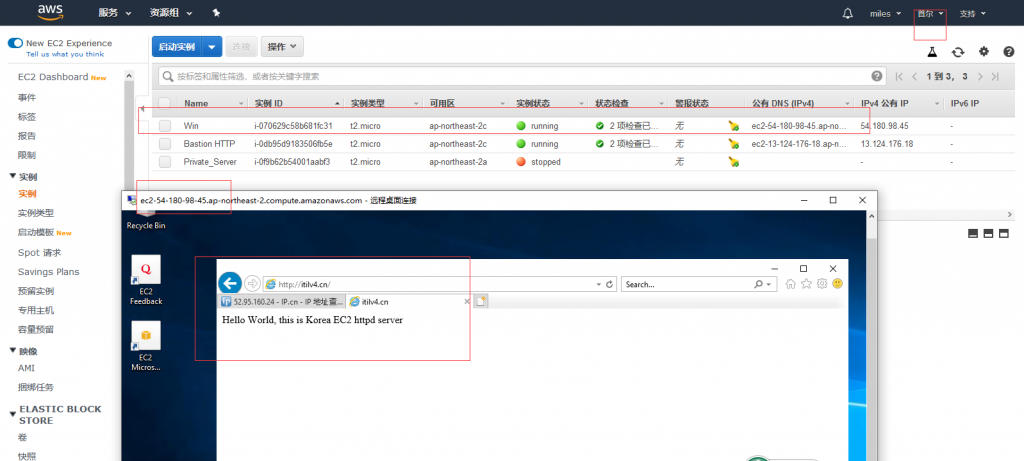This screenshot has width=1024, height=461.
Task: Click the alarm icon in Private_Server row
Action: point(733,161)
